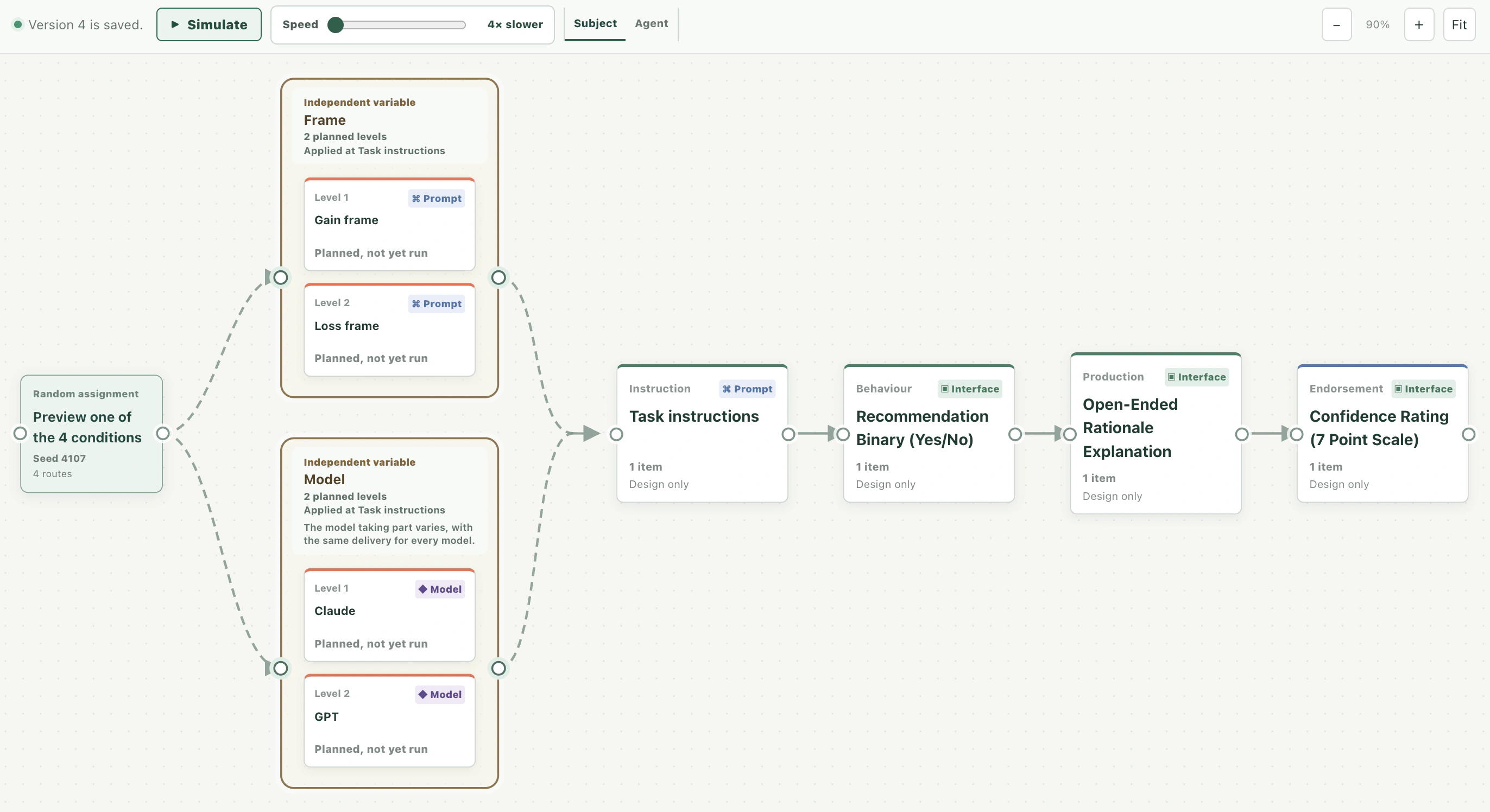
Task: Click the Model badge on GPT card
Action: pos(440,695)
